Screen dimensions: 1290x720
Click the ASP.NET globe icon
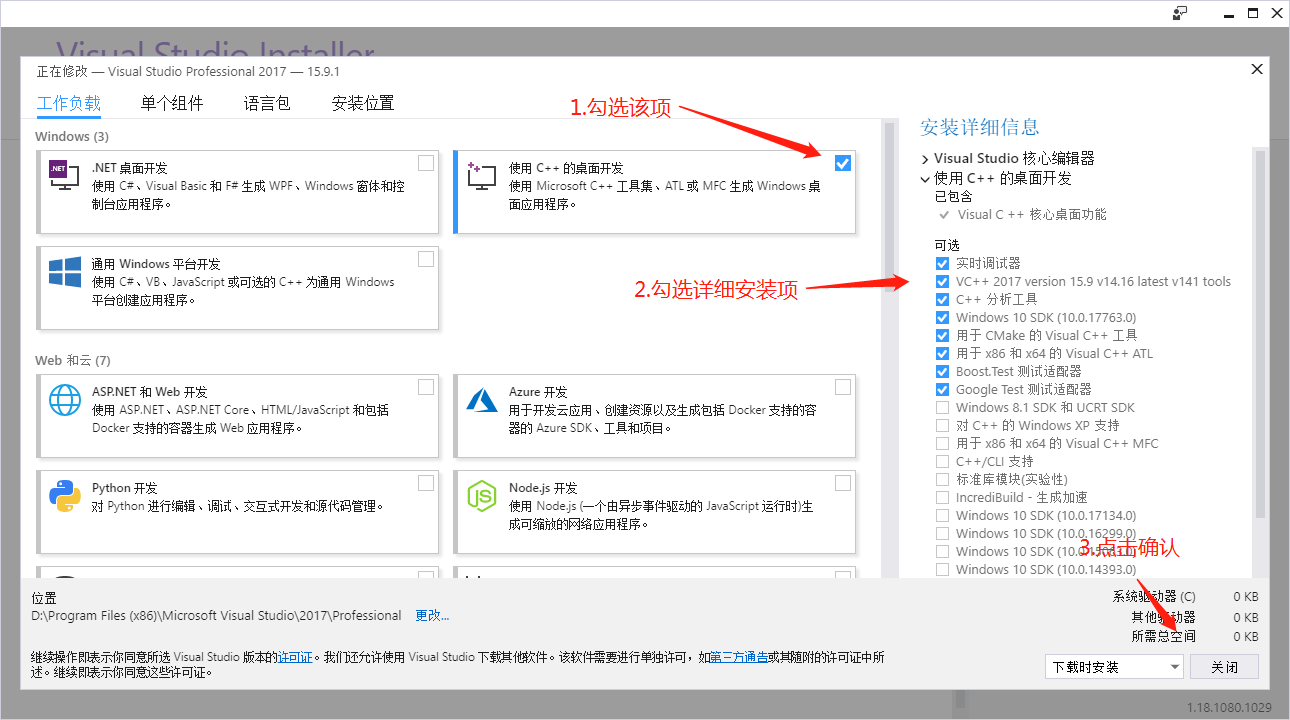[64, 400]
